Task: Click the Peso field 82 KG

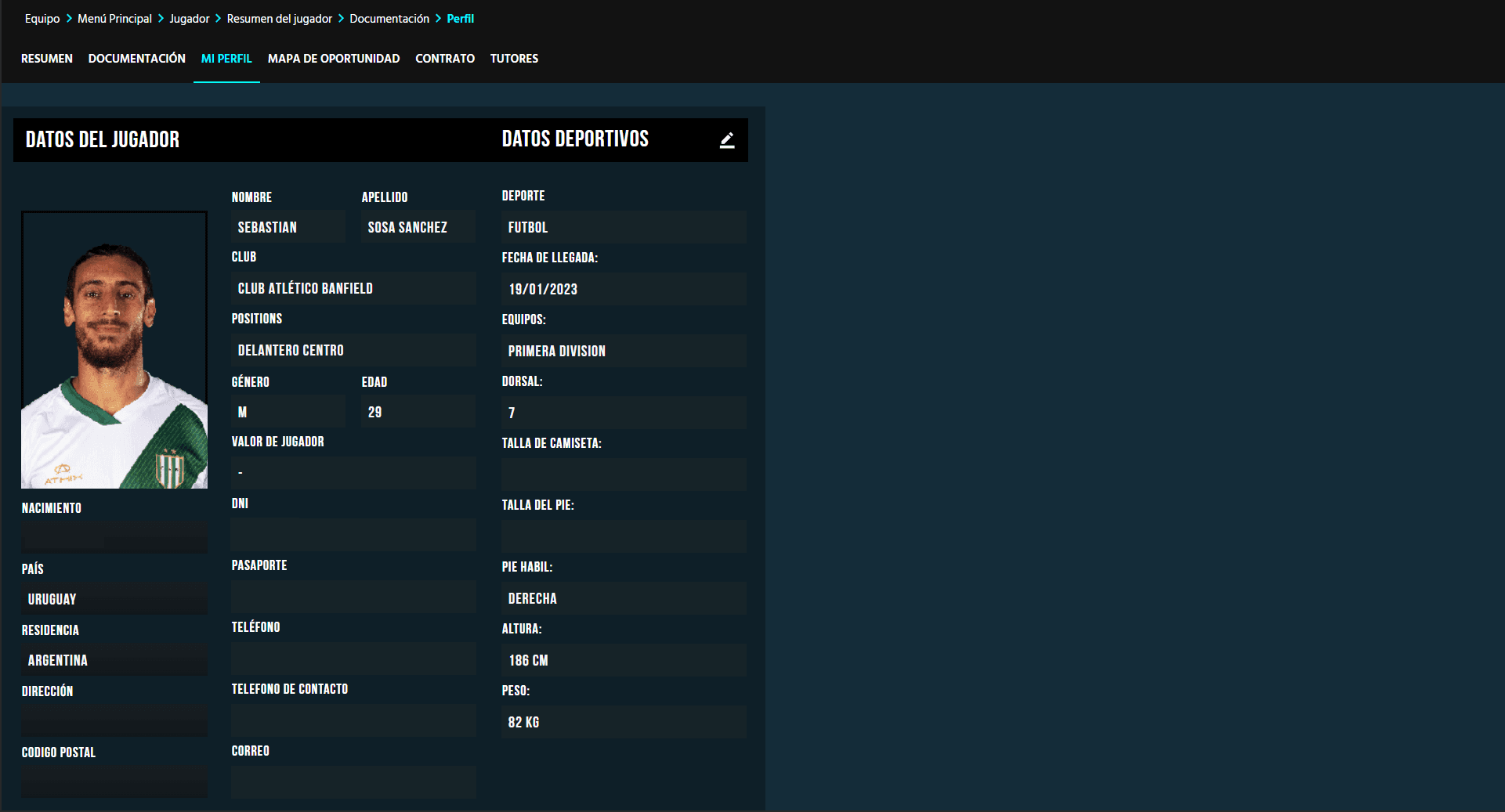Action: 624,722
